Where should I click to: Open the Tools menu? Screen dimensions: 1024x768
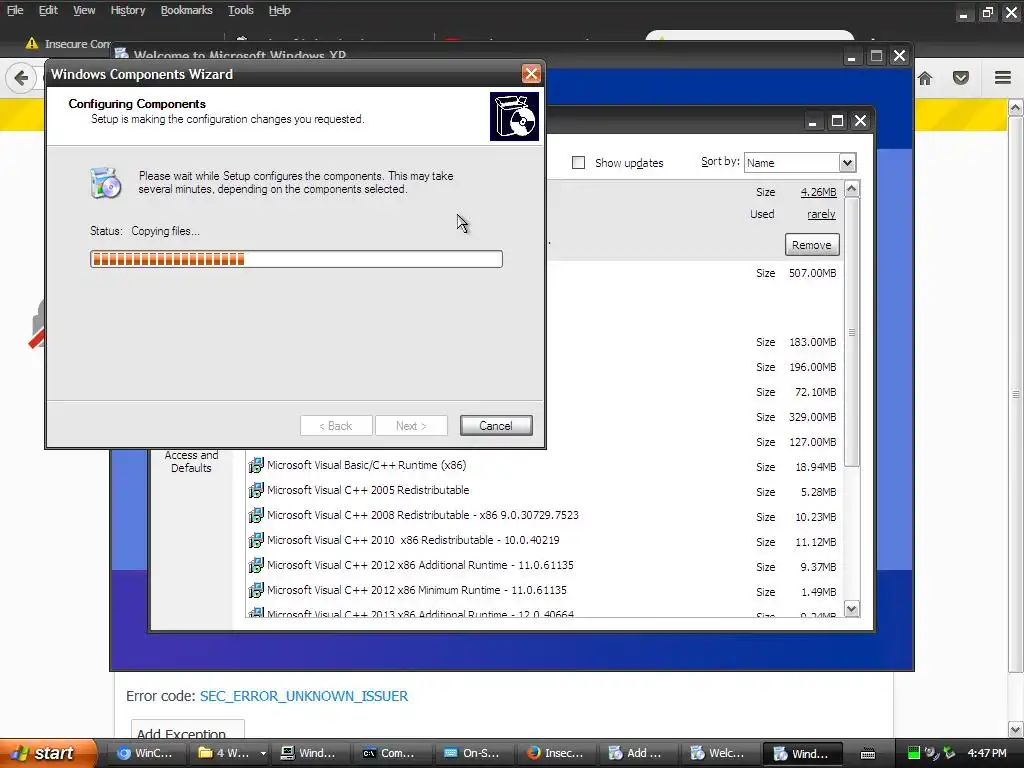pos(240,10)
